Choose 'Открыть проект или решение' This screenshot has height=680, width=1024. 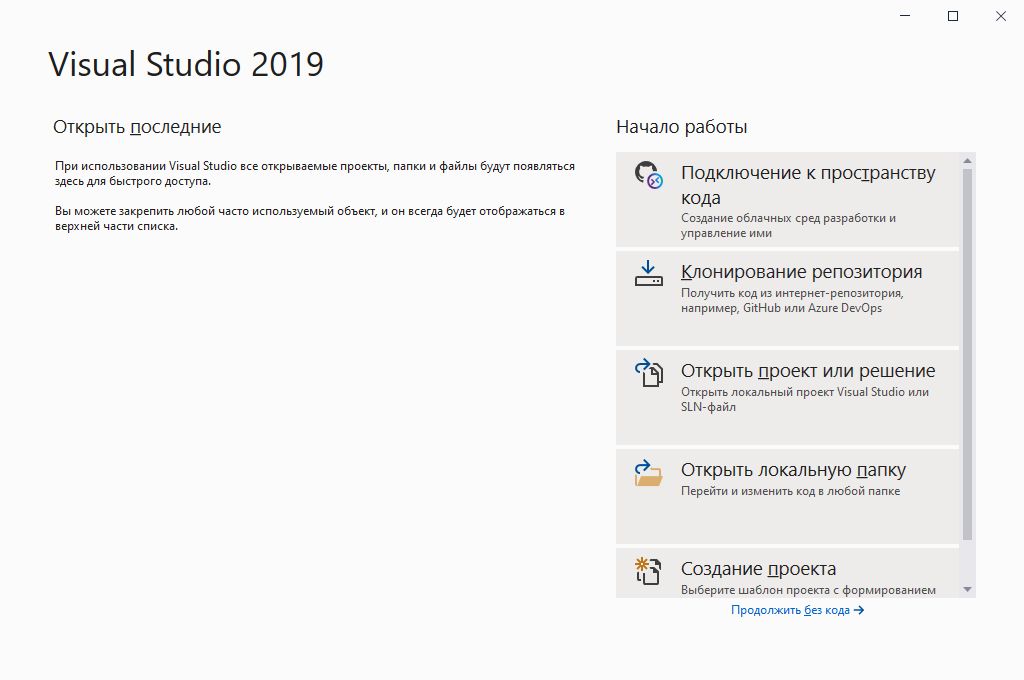tap(787, 397)
